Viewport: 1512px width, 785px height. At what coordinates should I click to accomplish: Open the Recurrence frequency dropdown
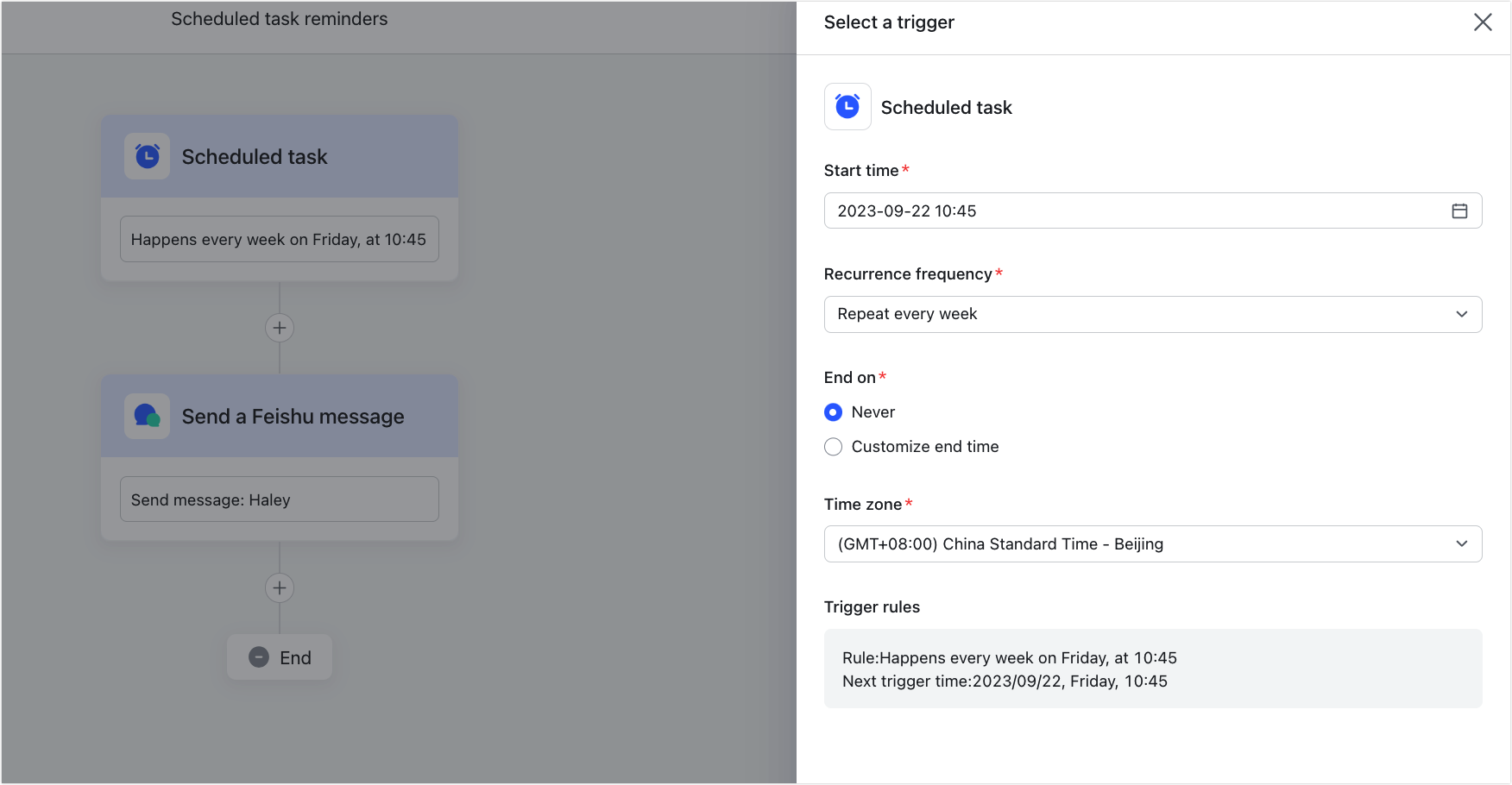[x=1153, y=315]
